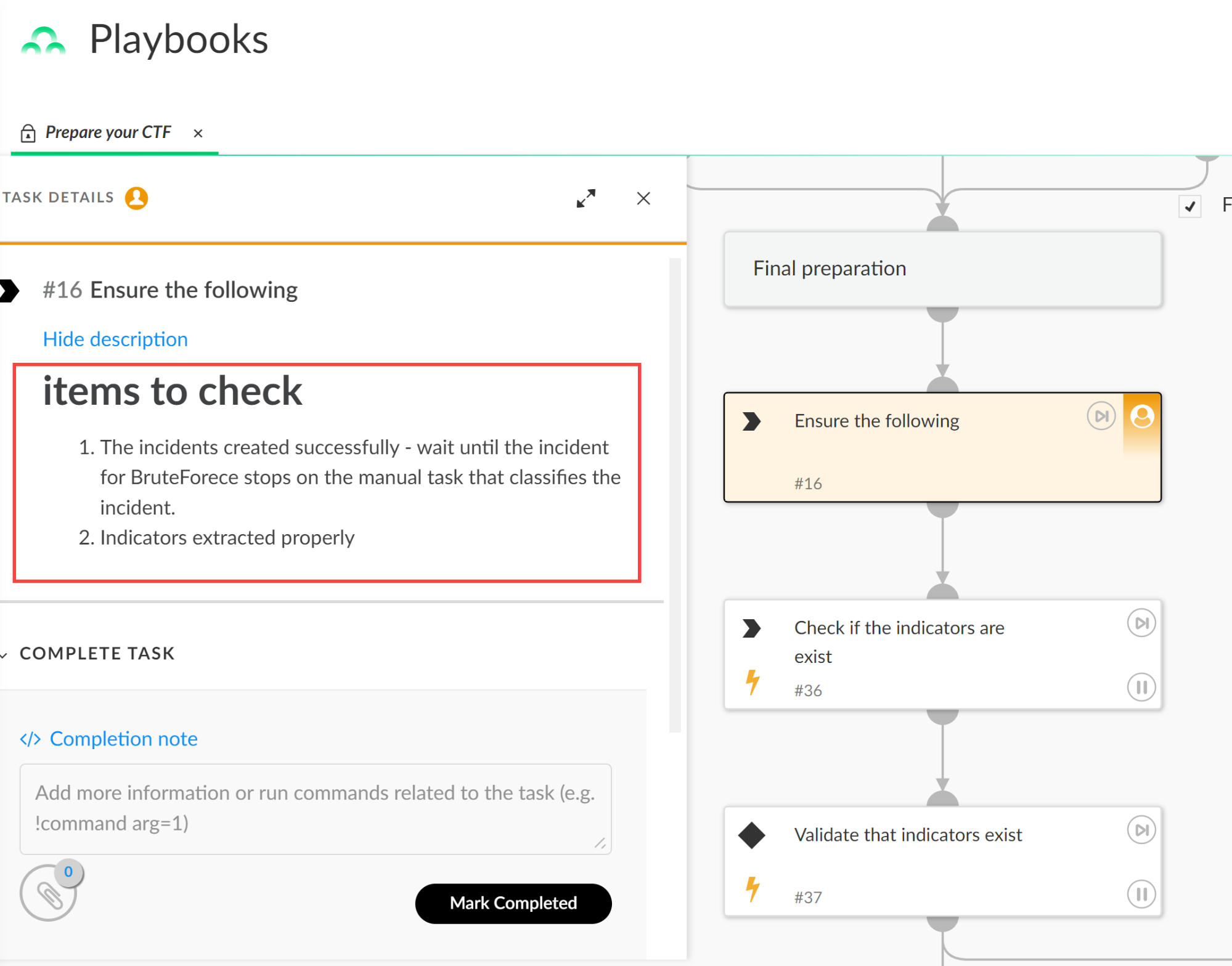Click the completion note text field
This screenshot has width=1232, height=966.
point(315,808)
